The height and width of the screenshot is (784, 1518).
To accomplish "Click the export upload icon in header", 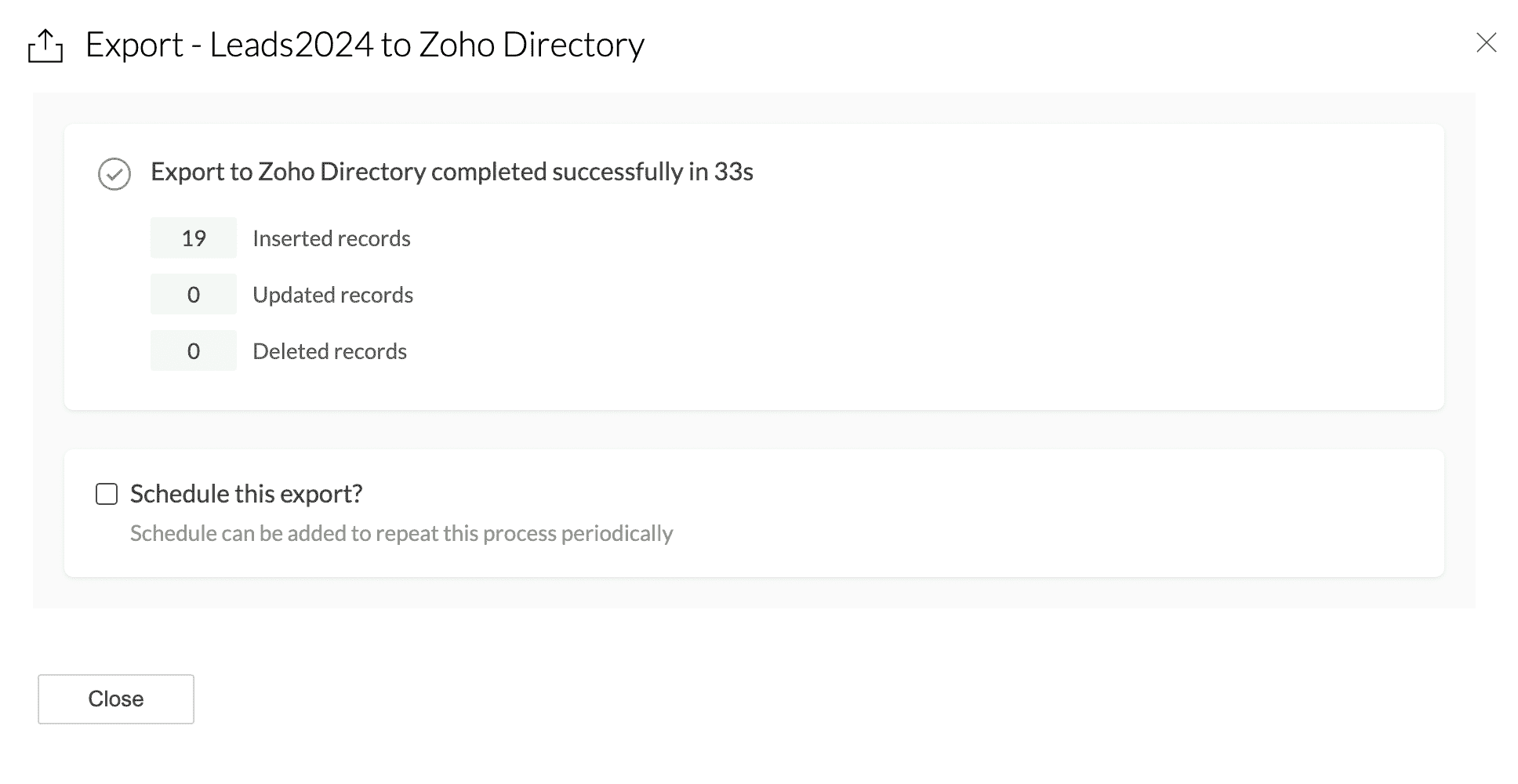I will coord(45,45).
